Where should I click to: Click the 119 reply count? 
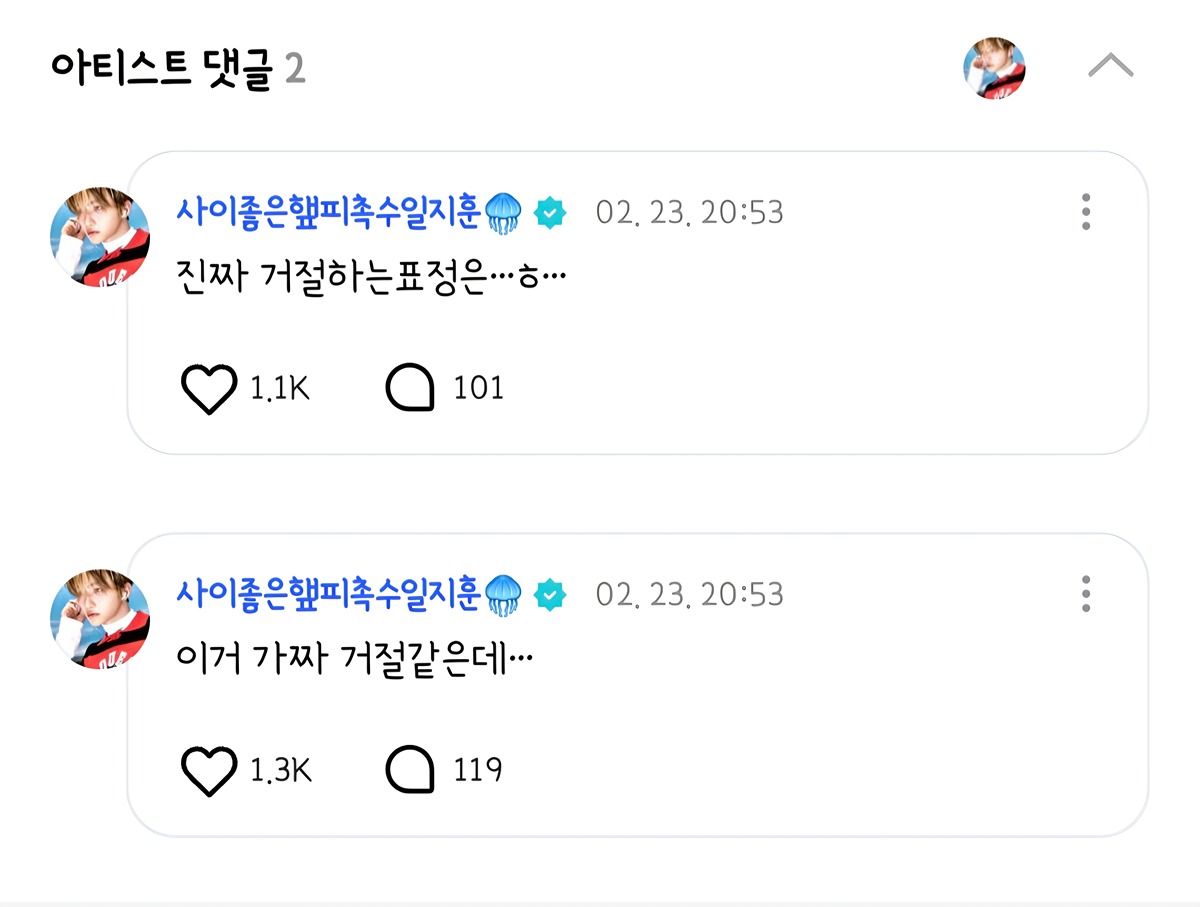coord(478,771)
